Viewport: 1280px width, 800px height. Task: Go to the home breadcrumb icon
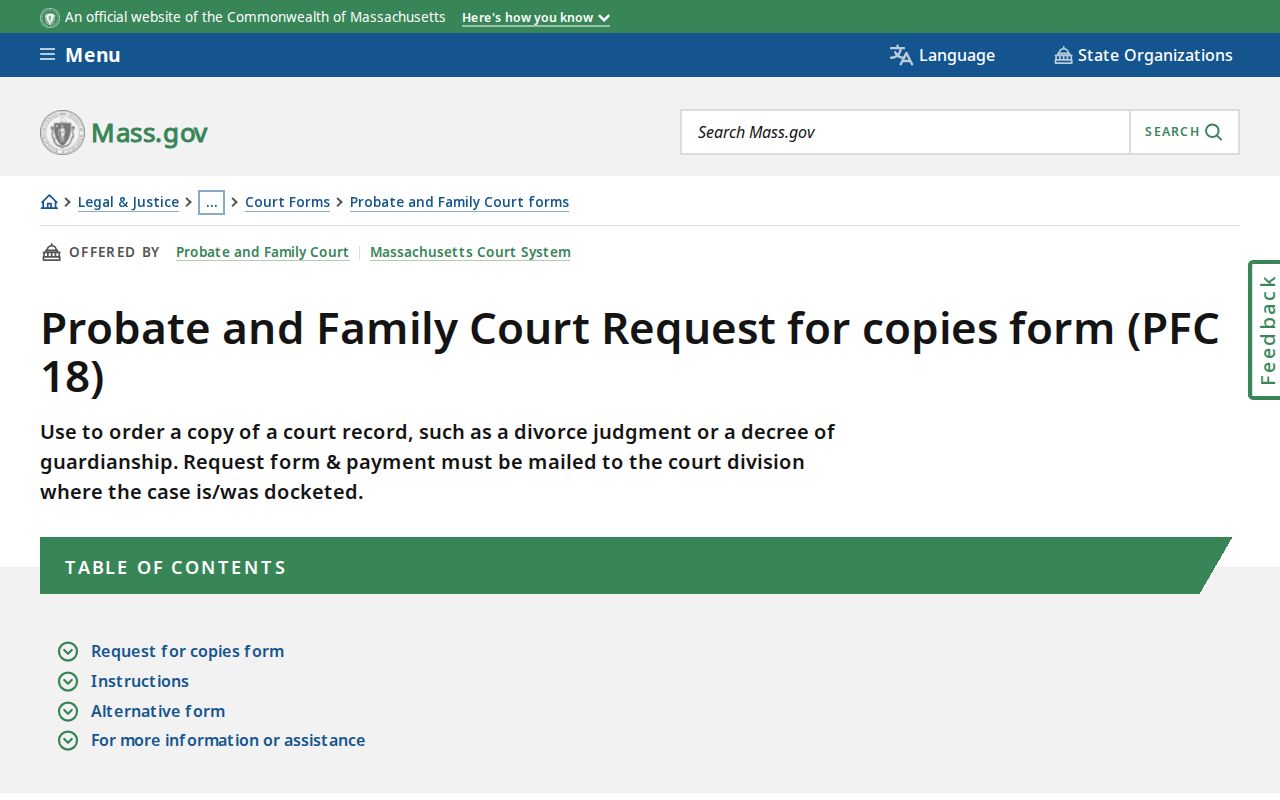49,202
